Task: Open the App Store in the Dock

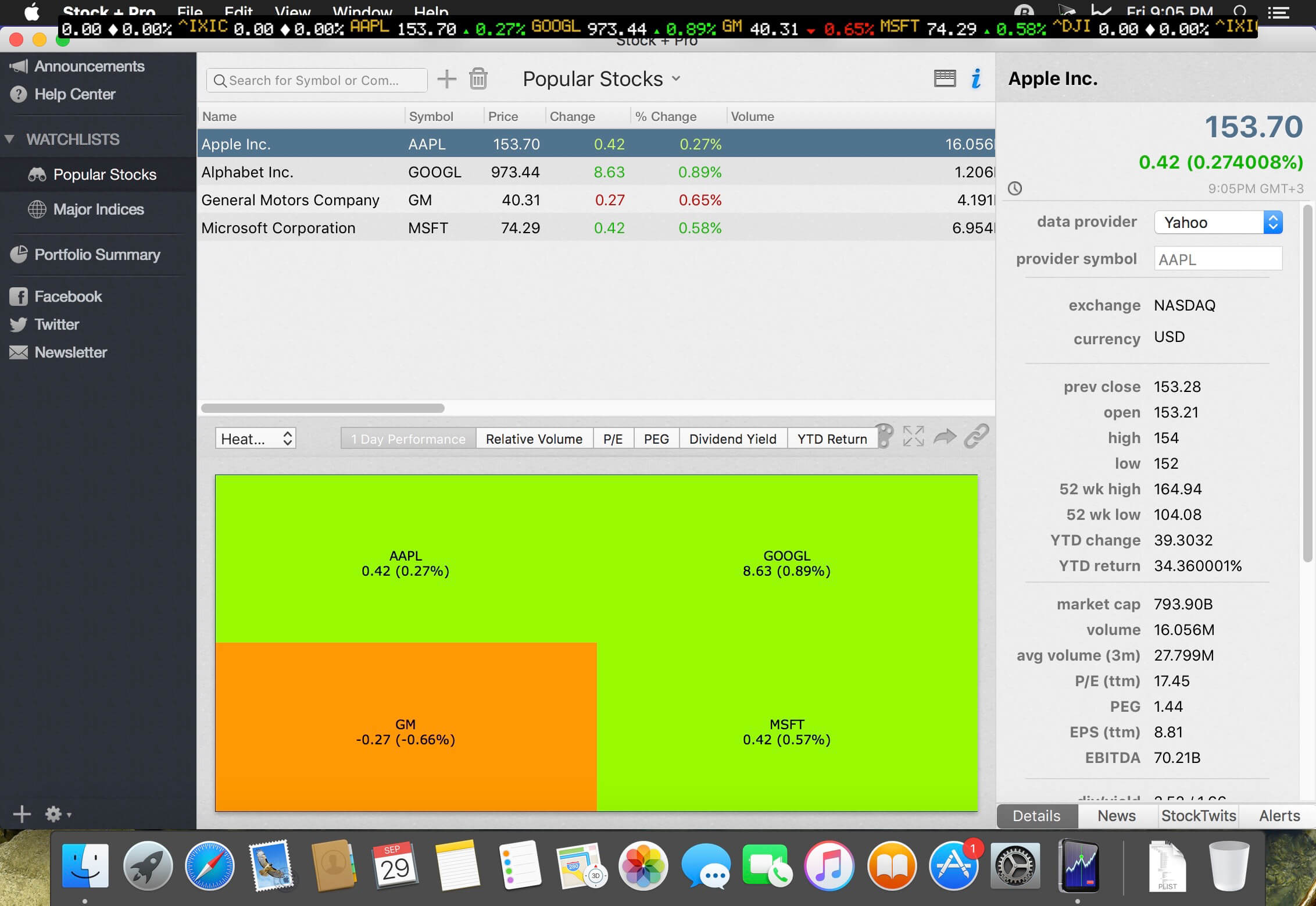Action: point(953,866)
